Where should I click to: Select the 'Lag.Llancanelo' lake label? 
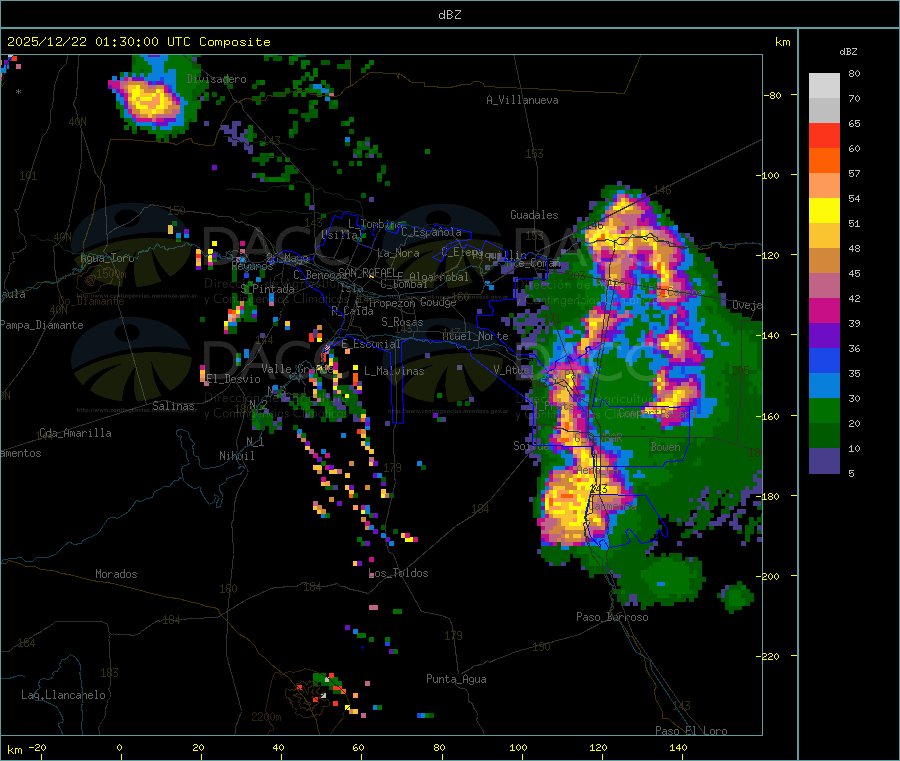[x=64, y=695]
